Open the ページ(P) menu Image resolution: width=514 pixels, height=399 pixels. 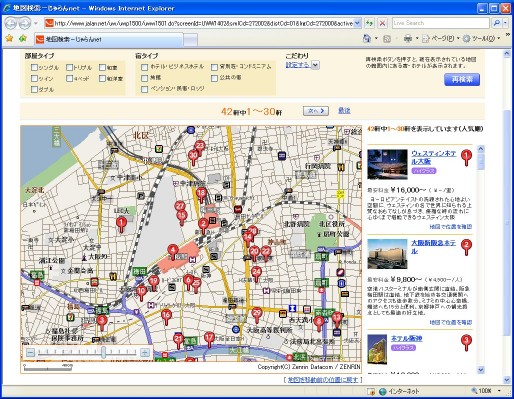(x=441, y=39)
